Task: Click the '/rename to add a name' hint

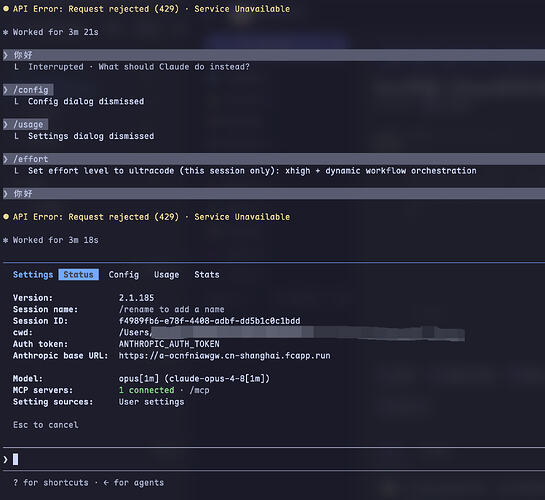Action: point(172,309)
